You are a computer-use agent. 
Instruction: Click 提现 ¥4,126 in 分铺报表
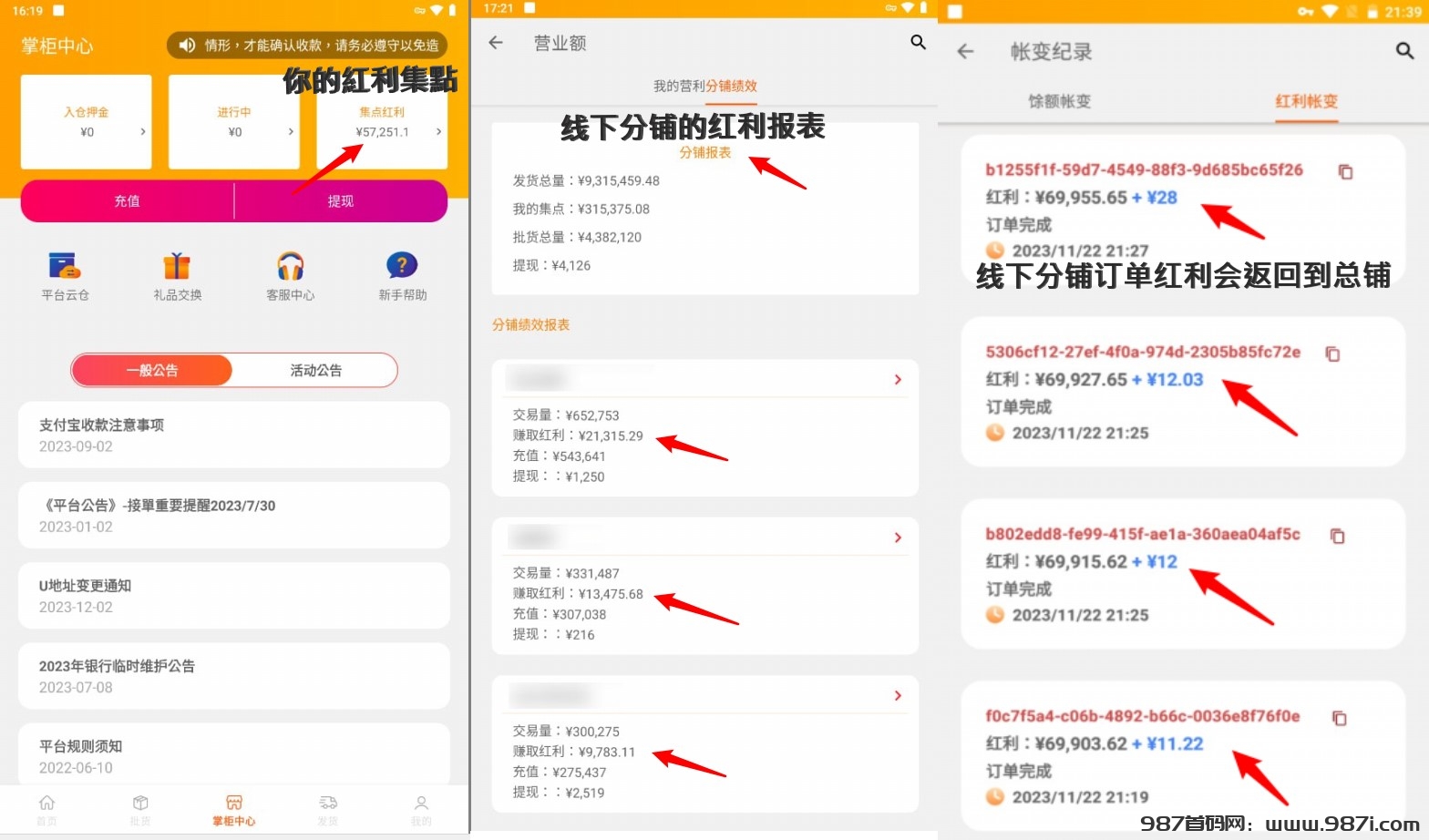coord(551,265)
